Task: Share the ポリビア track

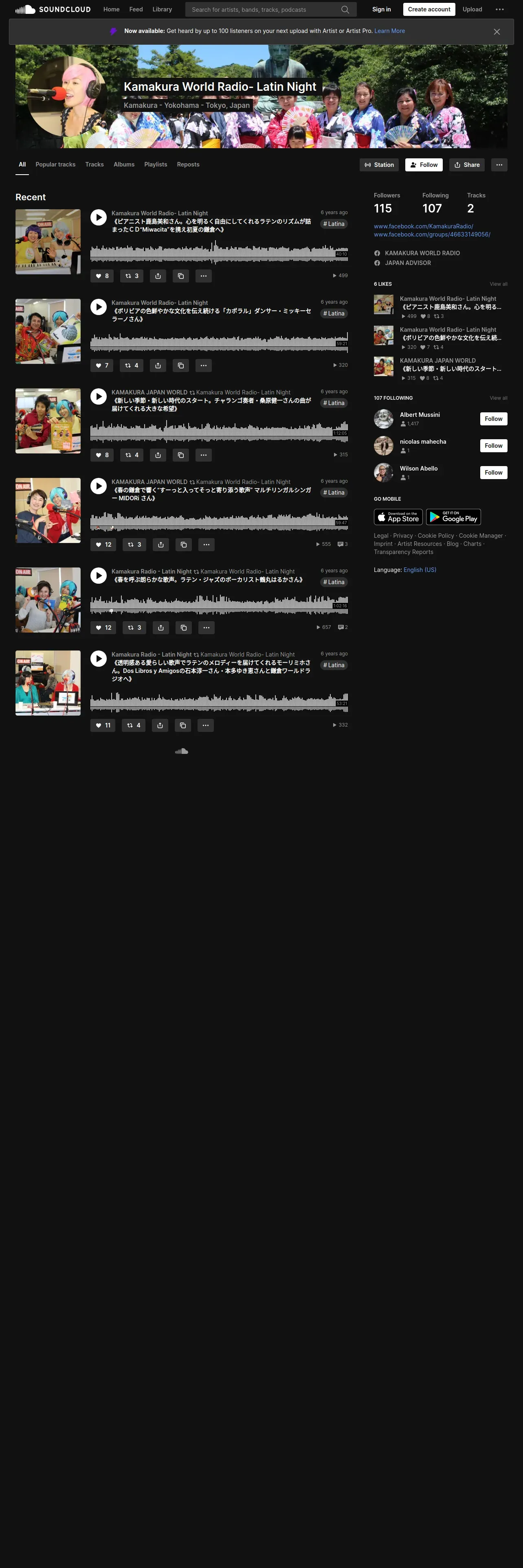Action: [x=158, y=365]
